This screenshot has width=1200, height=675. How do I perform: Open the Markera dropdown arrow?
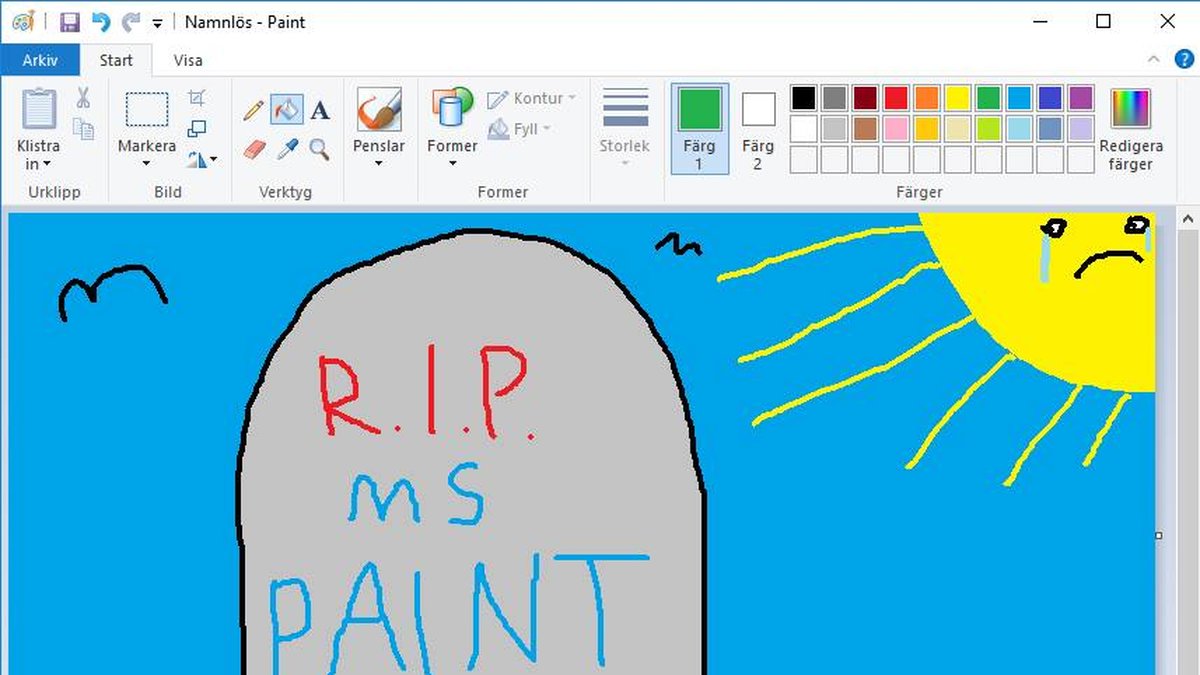[146, 165]
